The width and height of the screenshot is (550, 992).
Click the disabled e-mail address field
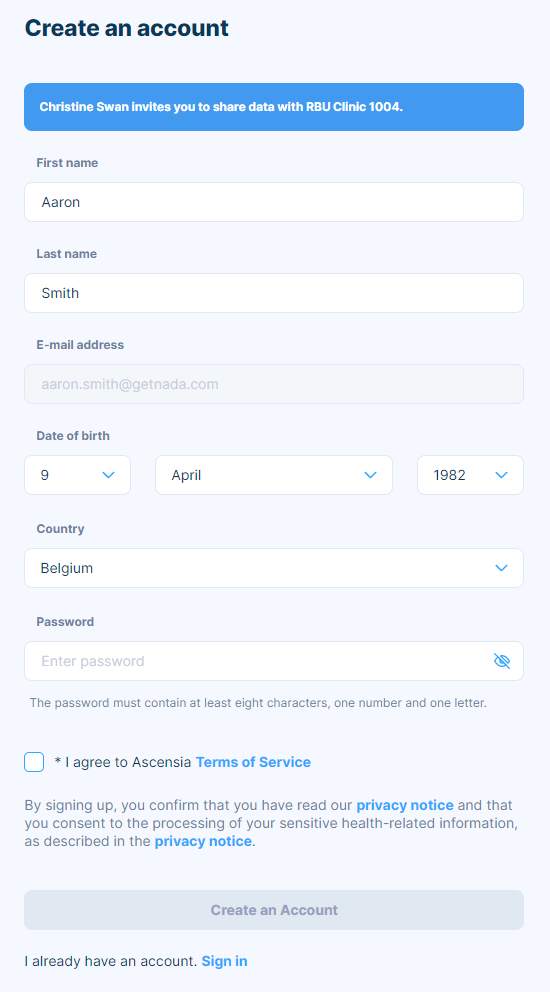[x=274, y=384]
